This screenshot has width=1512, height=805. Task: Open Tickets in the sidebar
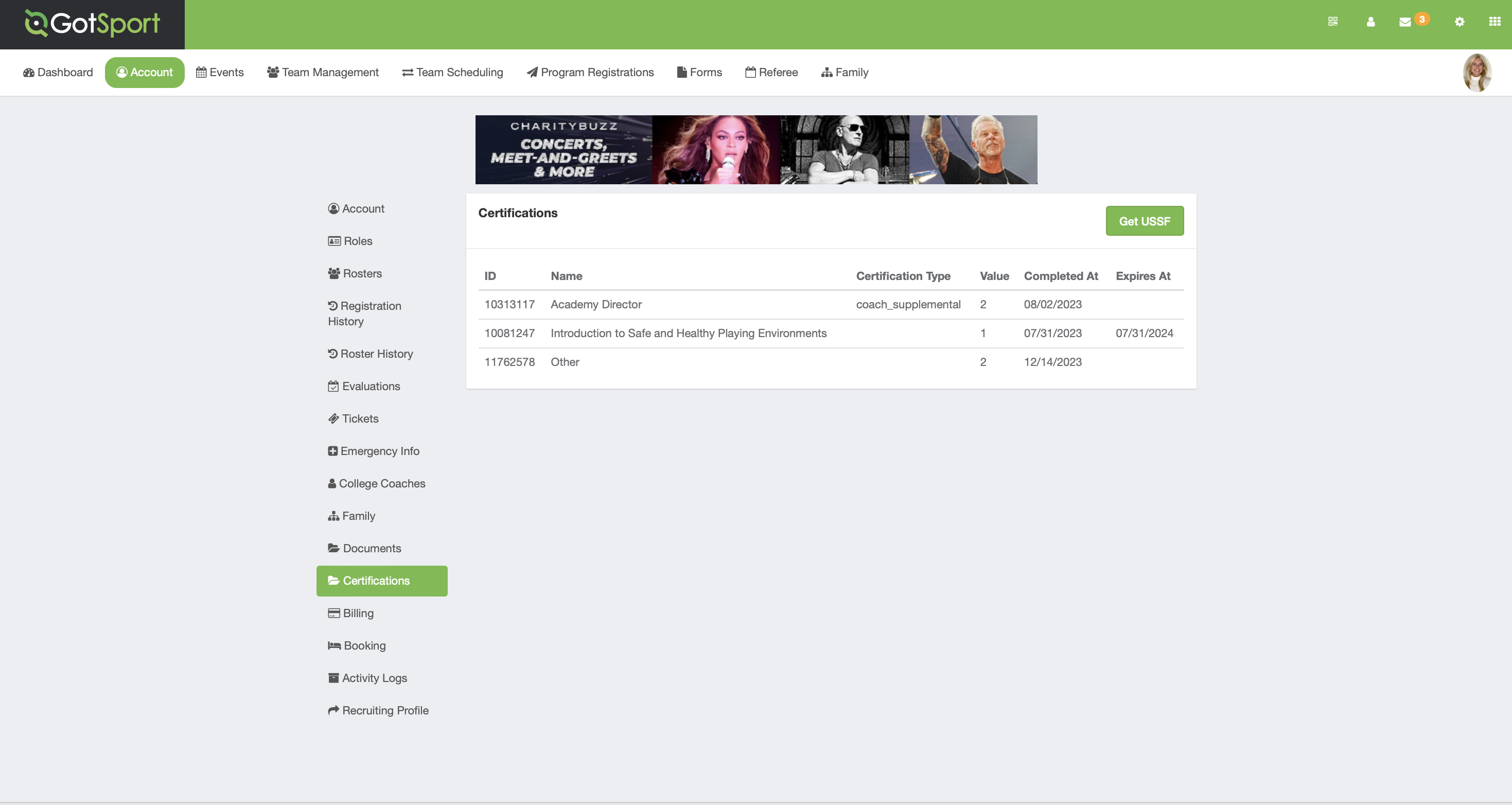pos(381,418)
